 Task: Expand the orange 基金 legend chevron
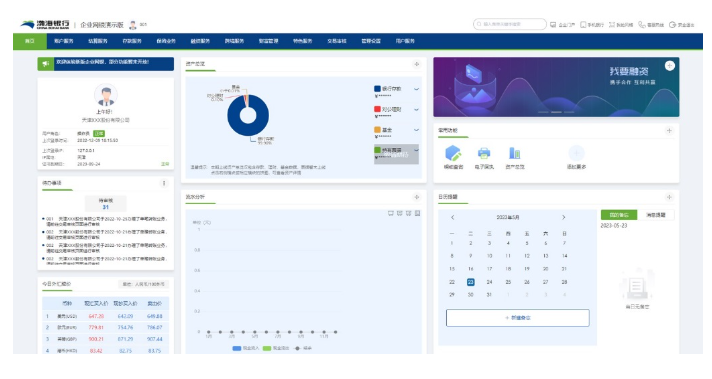416,130
